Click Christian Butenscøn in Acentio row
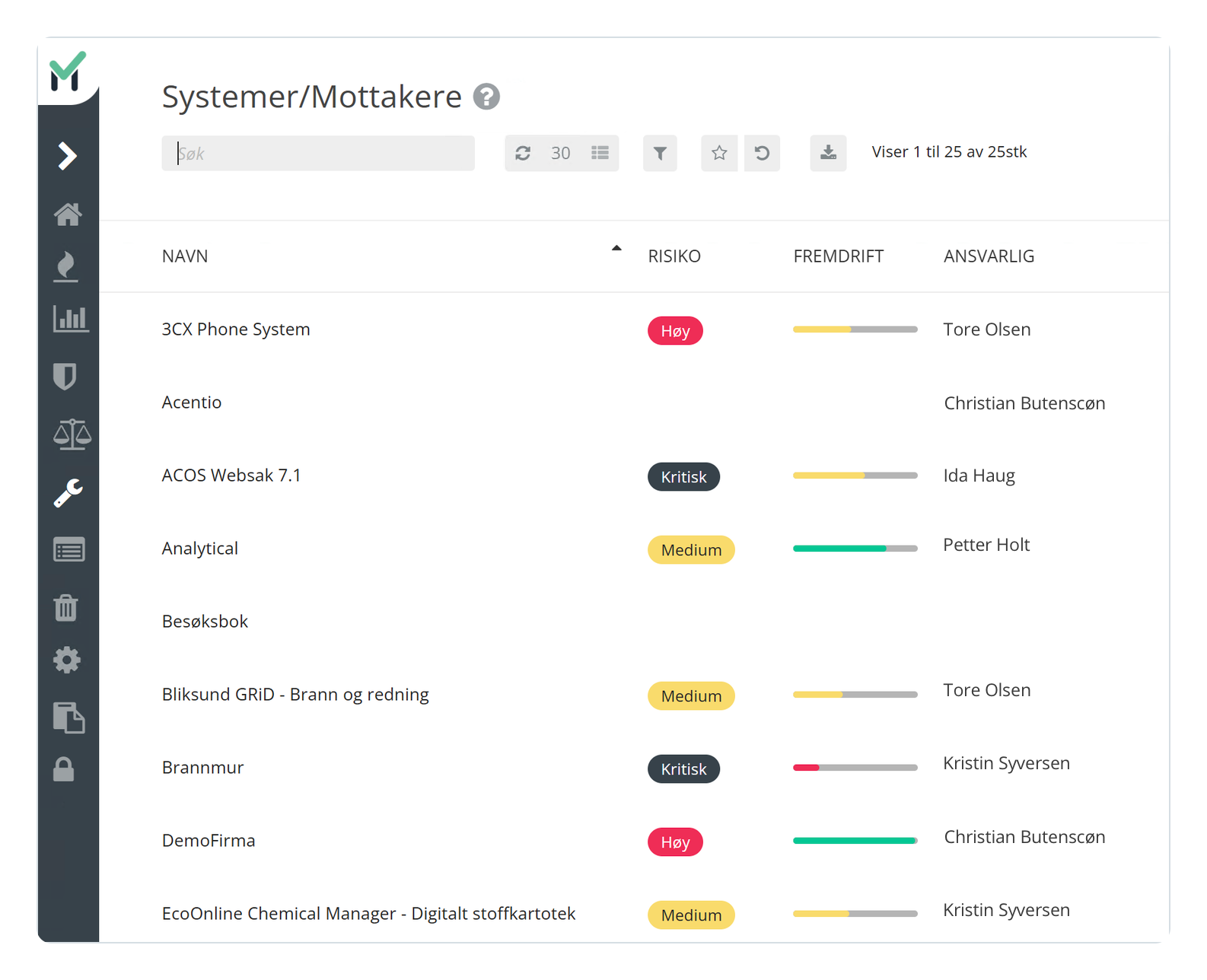 1024,403
